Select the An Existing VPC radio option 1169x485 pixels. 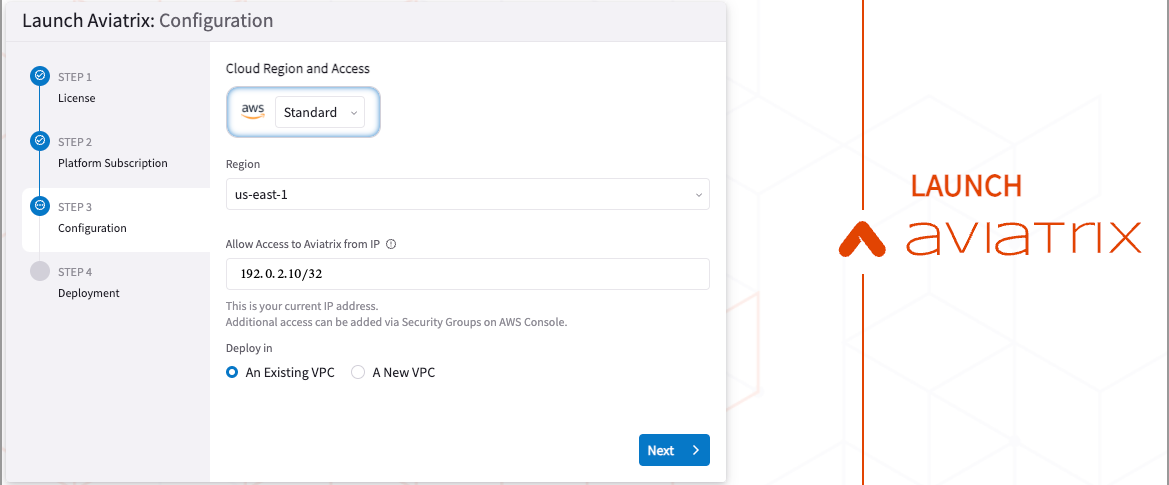pos(232,372)
